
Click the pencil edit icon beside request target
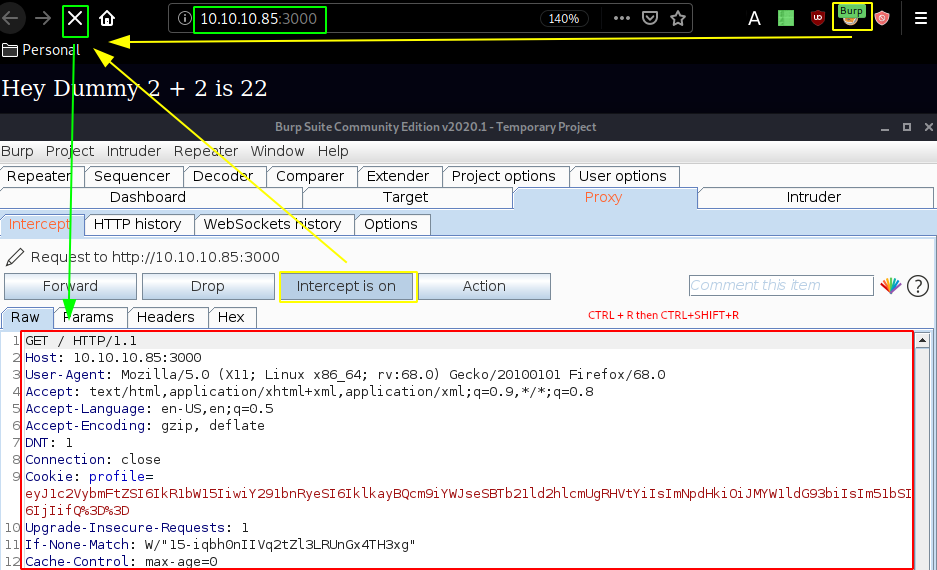[14, 258]
